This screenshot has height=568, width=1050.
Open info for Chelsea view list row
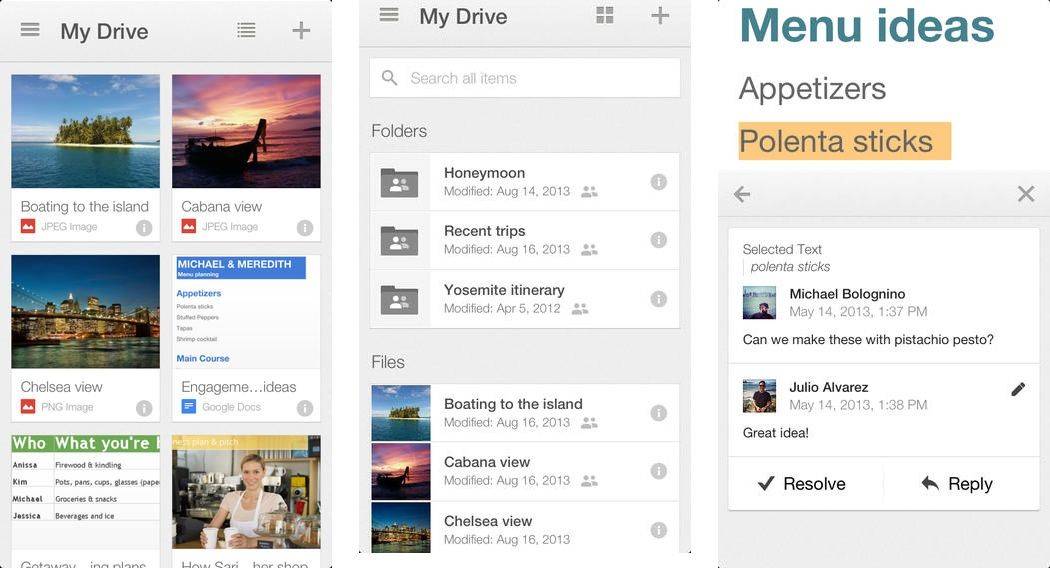[x=659, y=530]
